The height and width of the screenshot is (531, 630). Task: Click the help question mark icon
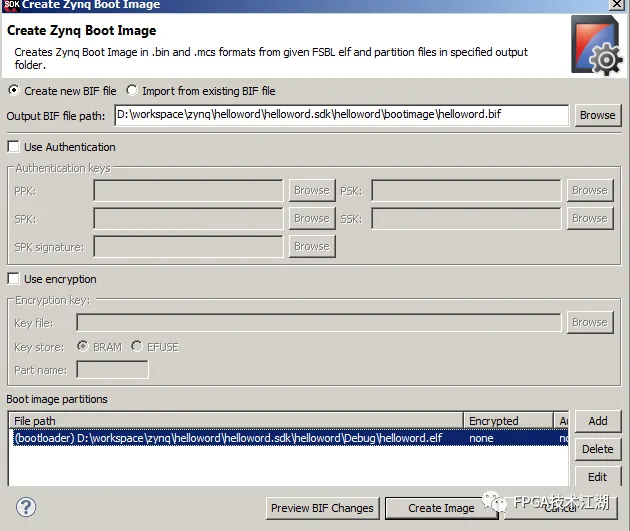[27, 507]
